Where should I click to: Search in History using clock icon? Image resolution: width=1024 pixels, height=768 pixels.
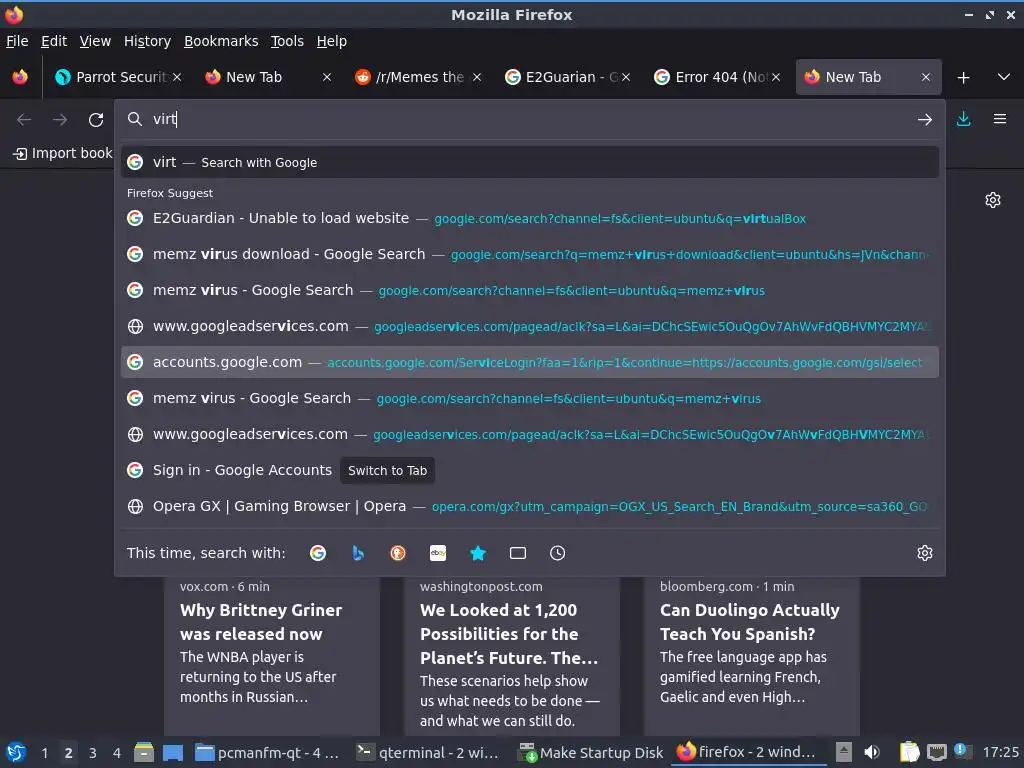[558, 553]
